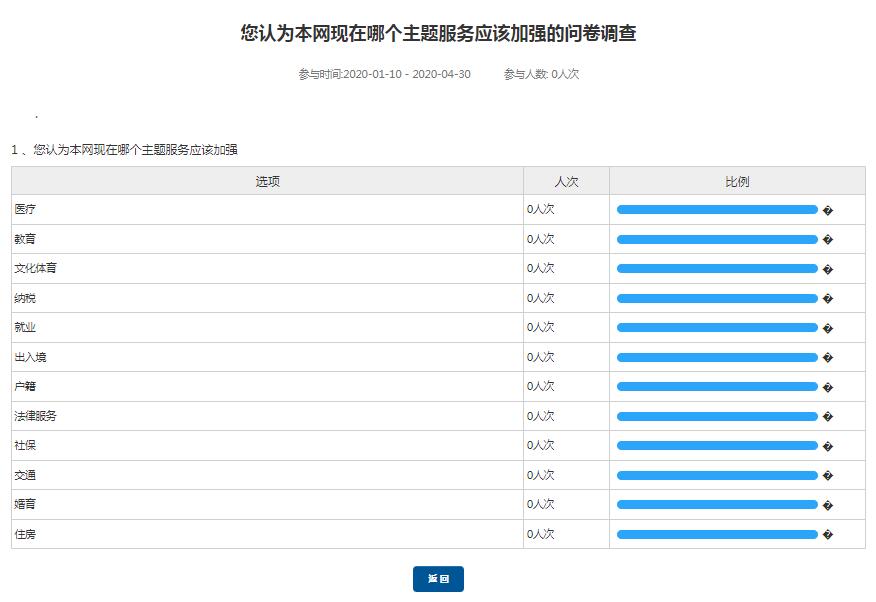Click the 人次 column header
The height and width of the screenshot is (602, 876).
click(566, 181)
